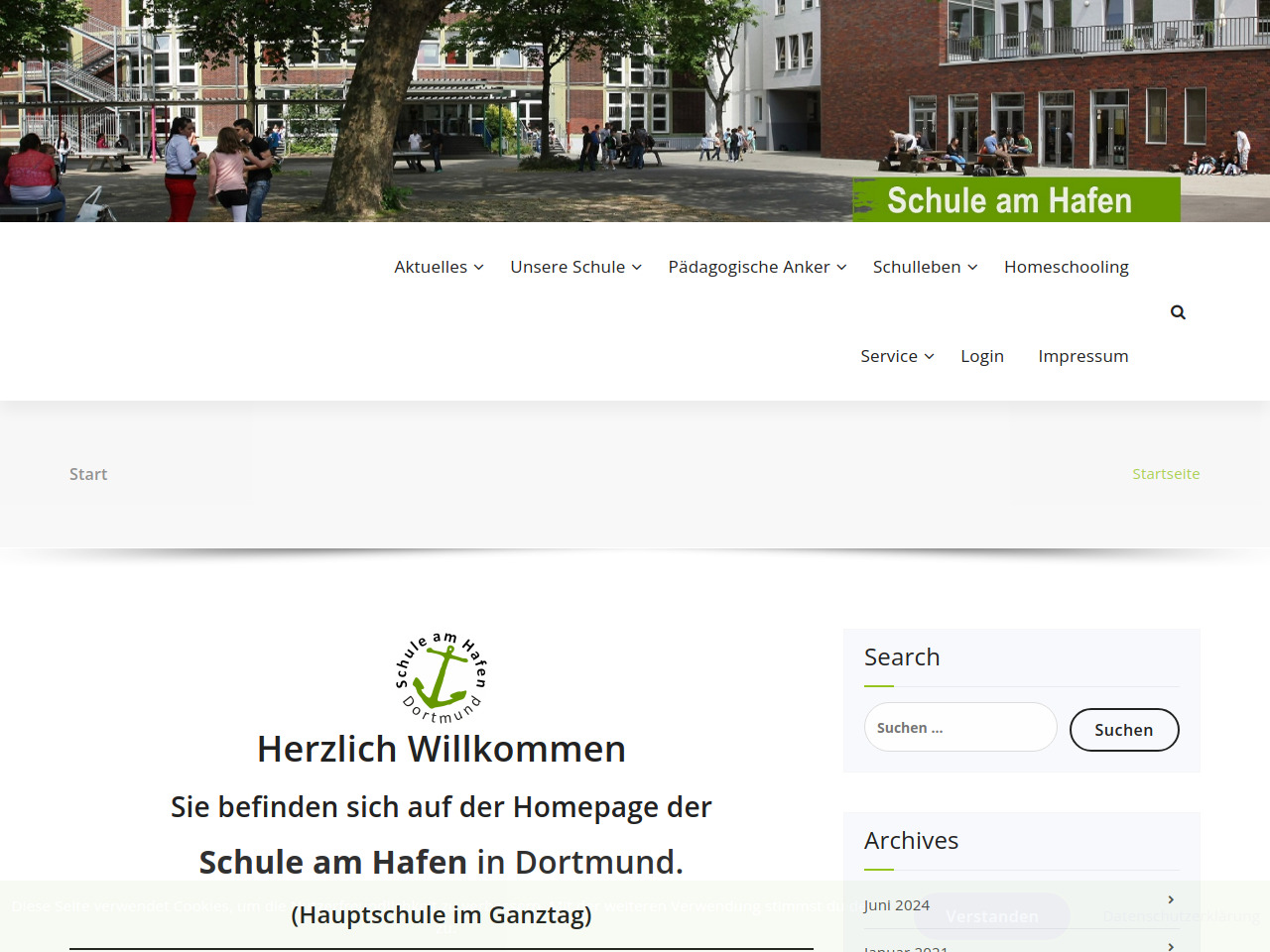
Task: Expand the Schulleben dropdown menu
Action: [925, 267]
